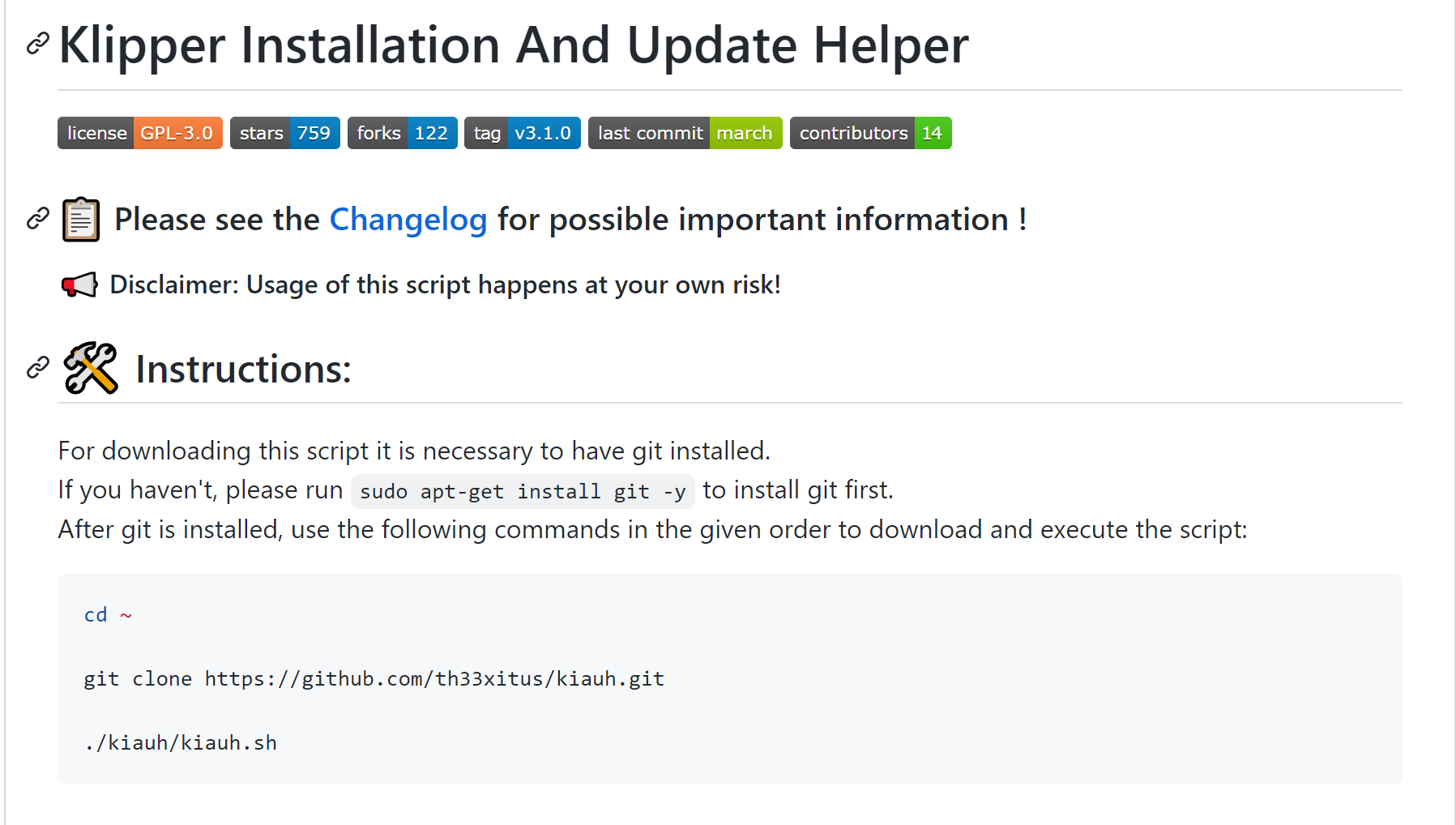Open the forks 122 badge
1456x825 pixels.
coord(403,133)
